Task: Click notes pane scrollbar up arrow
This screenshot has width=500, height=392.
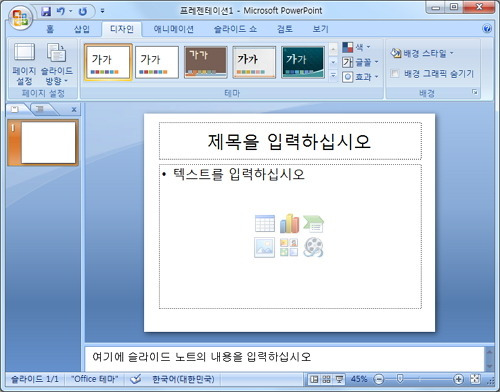Action: pyautogui.click(x=489, y=352)
